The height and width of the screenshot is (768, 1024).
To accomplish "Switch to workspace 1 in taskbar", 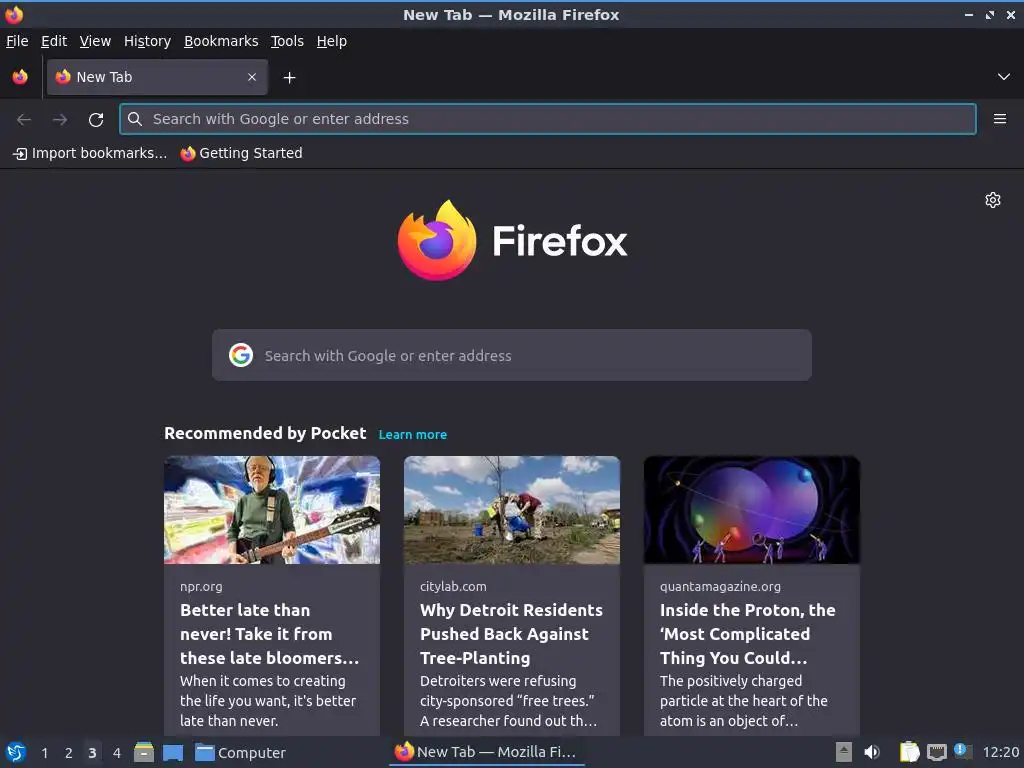I will click(x=44, y=753).
